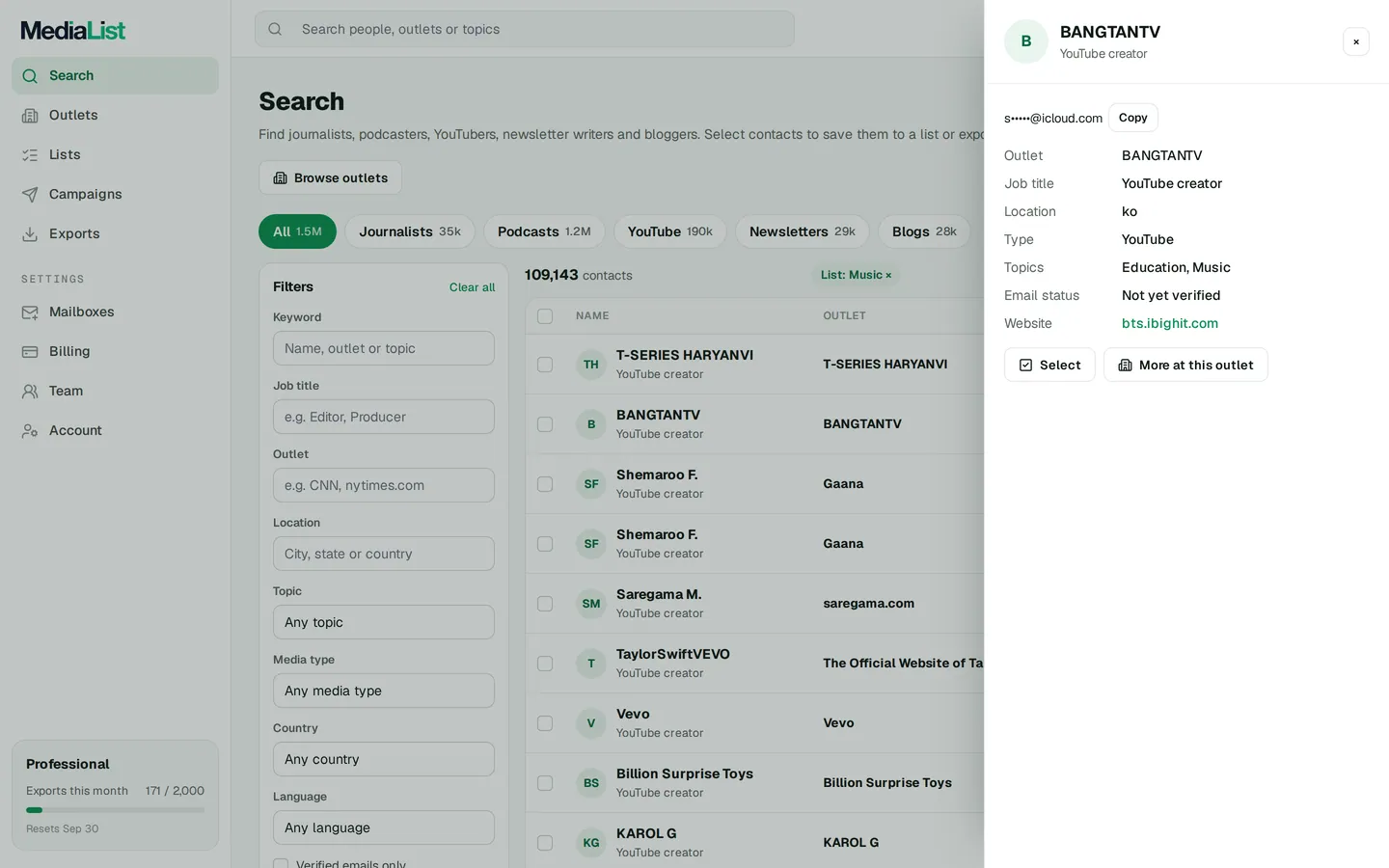The image size is (1389, 868).
Task: Select the TaylorSwiftVEVO row checkbox
Action: (545, 664)
